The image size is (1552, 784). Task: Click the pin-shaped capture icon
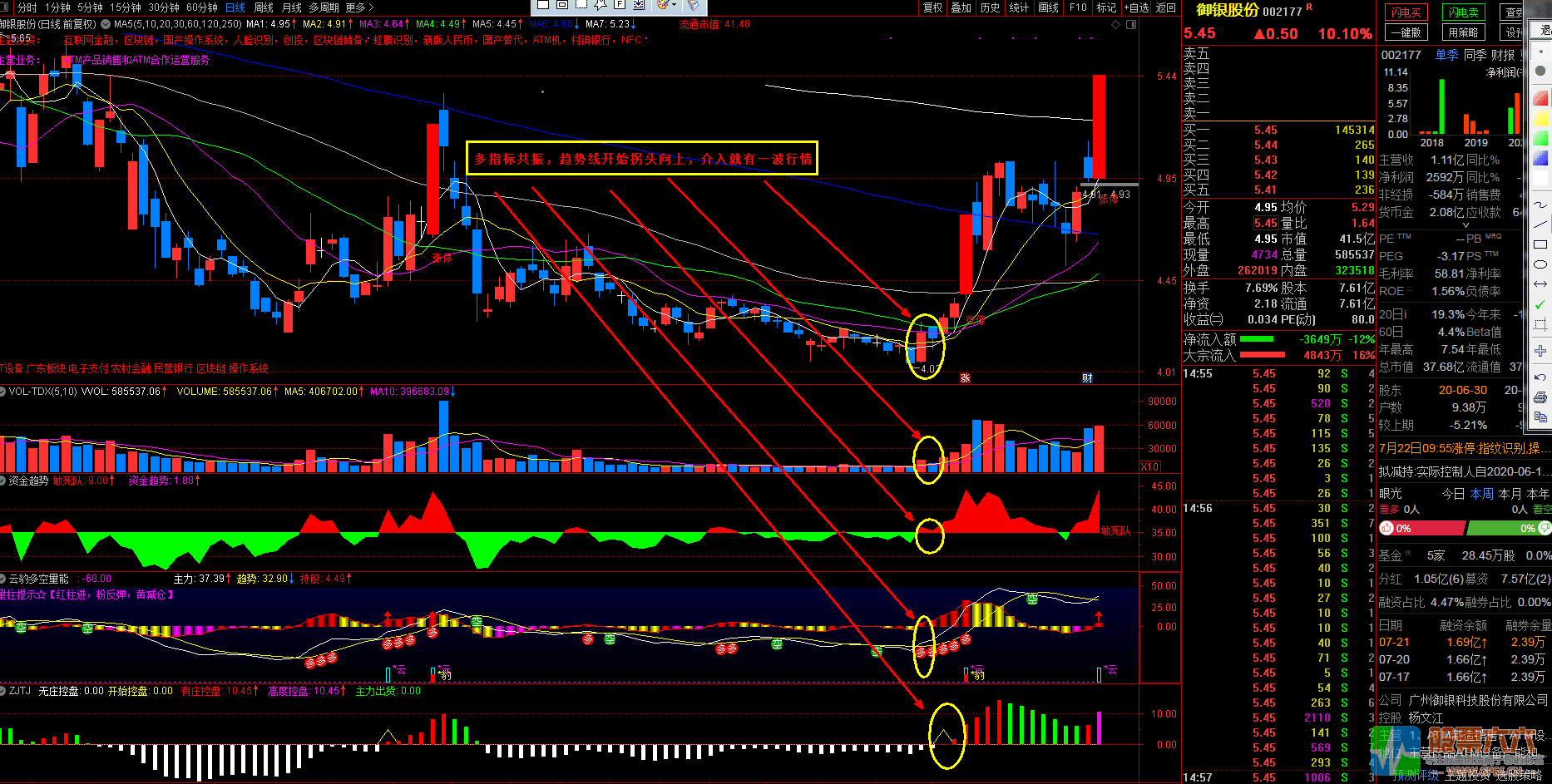[601, 4]
